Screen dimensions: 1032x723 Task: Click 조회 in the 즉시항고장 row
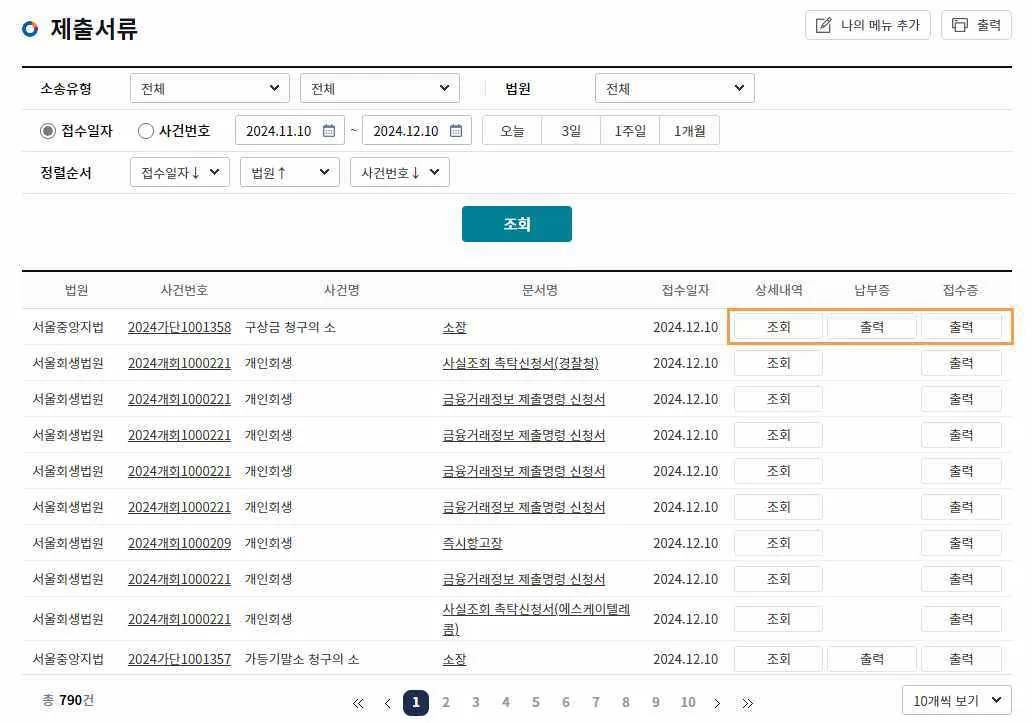[778, 543]
